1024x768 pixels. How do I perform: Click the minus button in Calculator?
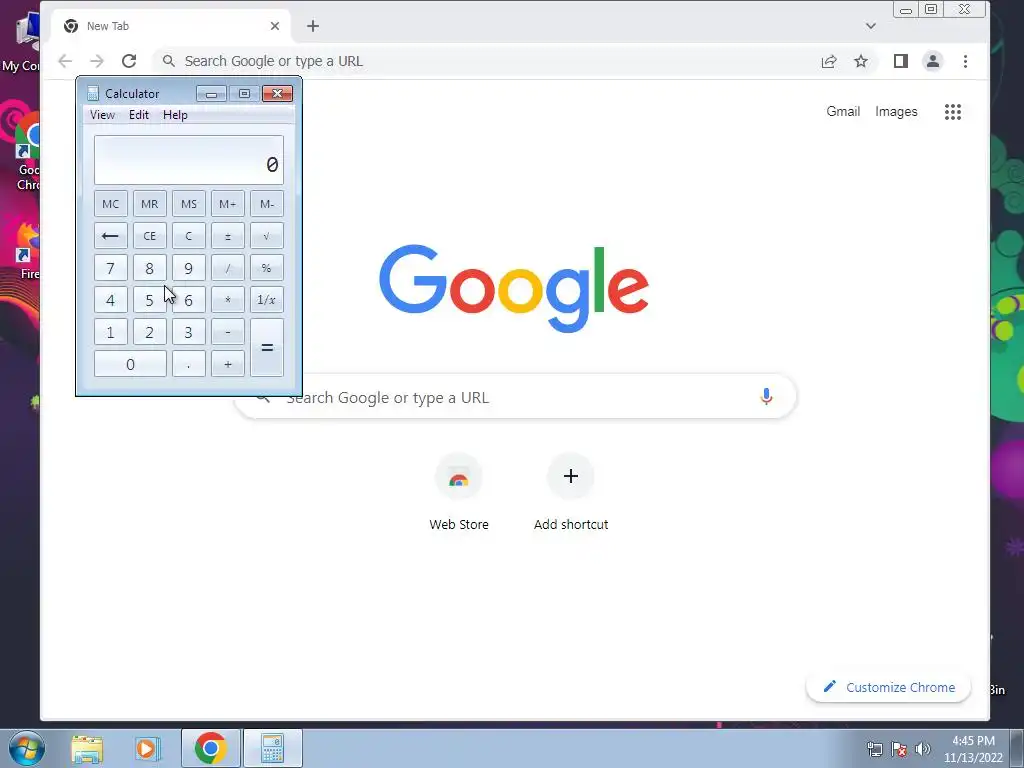click(x=227, y=332)
